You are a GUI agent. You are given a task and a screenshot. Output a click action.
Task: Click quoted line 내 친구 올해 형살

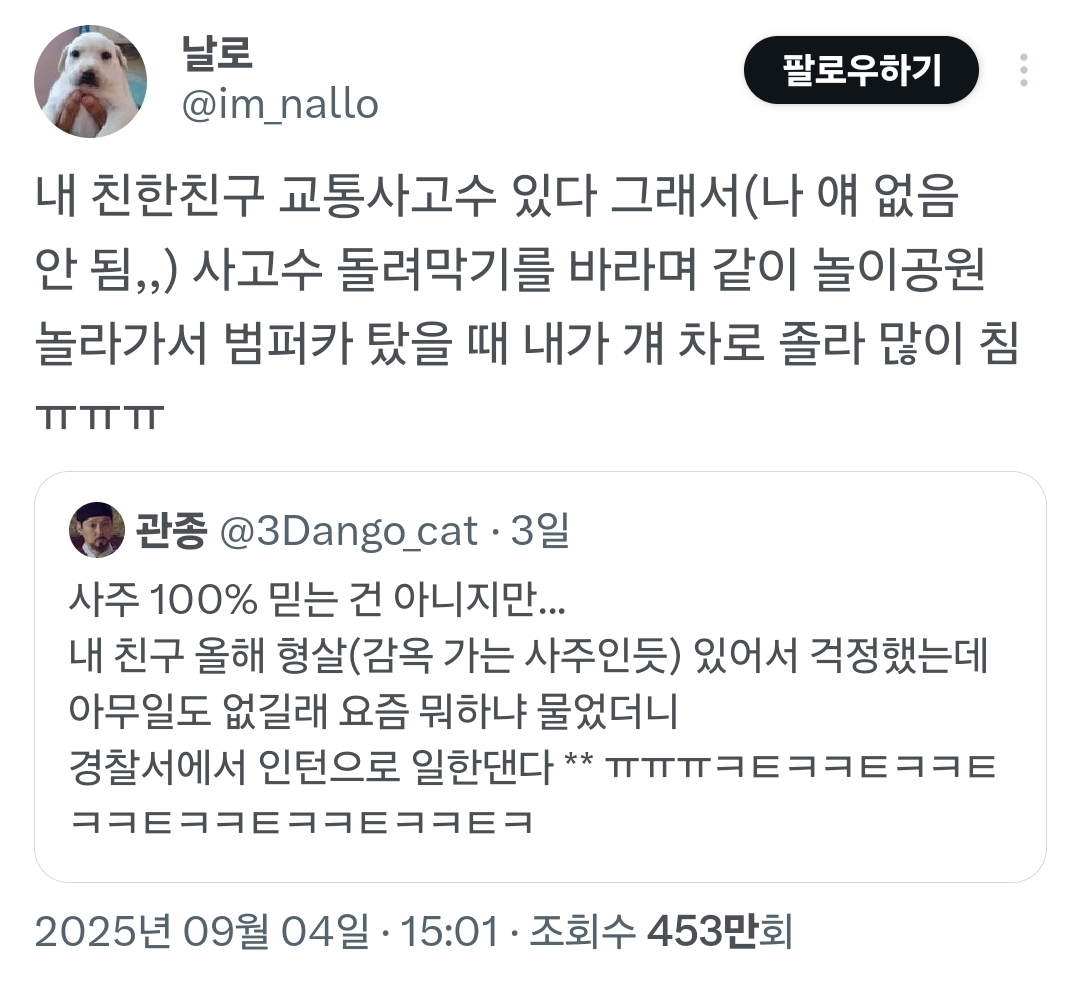pos(529,654)
